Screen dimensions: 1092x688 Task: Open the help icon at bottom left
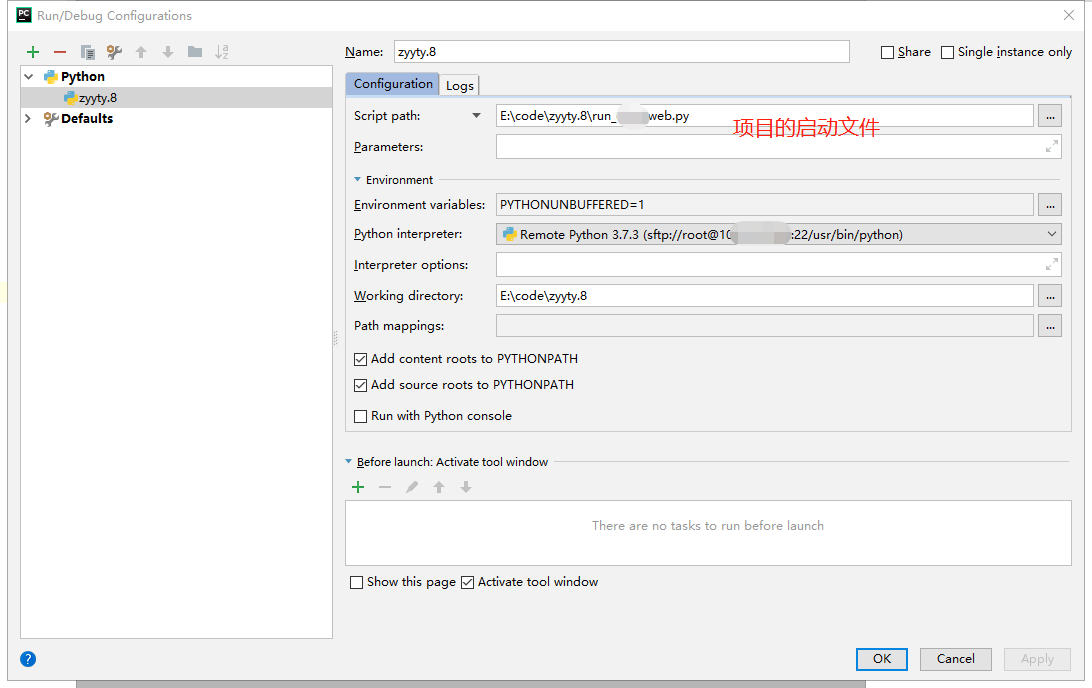tap(27, 659)
